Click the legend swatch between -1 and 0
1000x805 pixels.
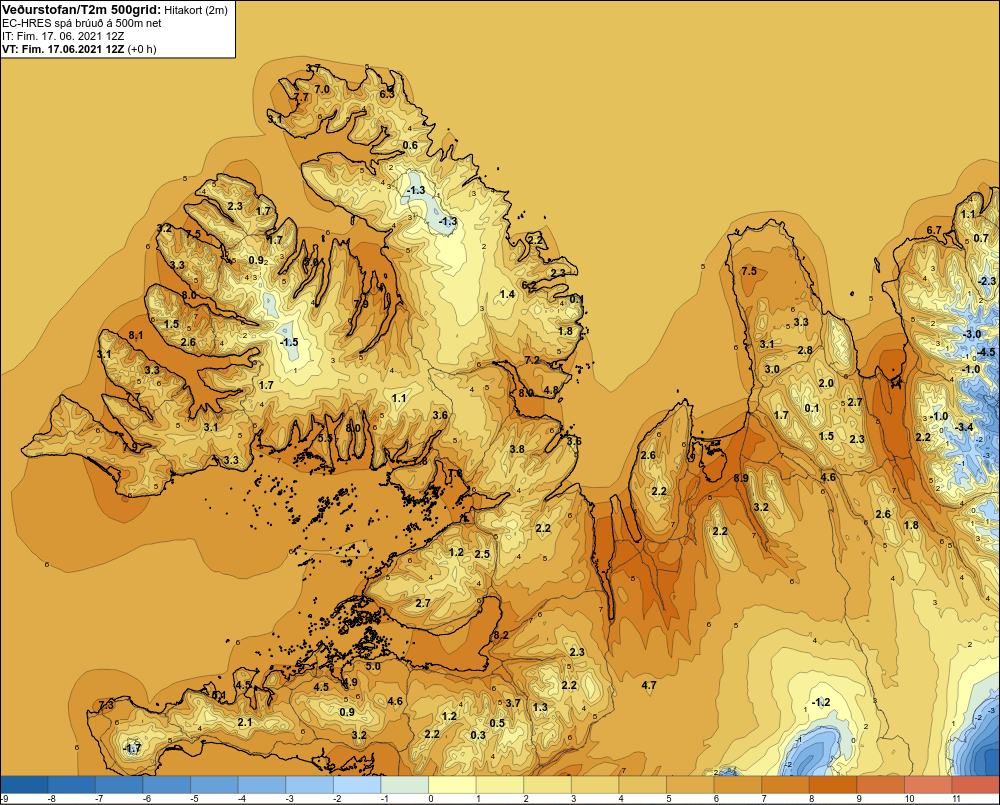[x=405, y=785]
